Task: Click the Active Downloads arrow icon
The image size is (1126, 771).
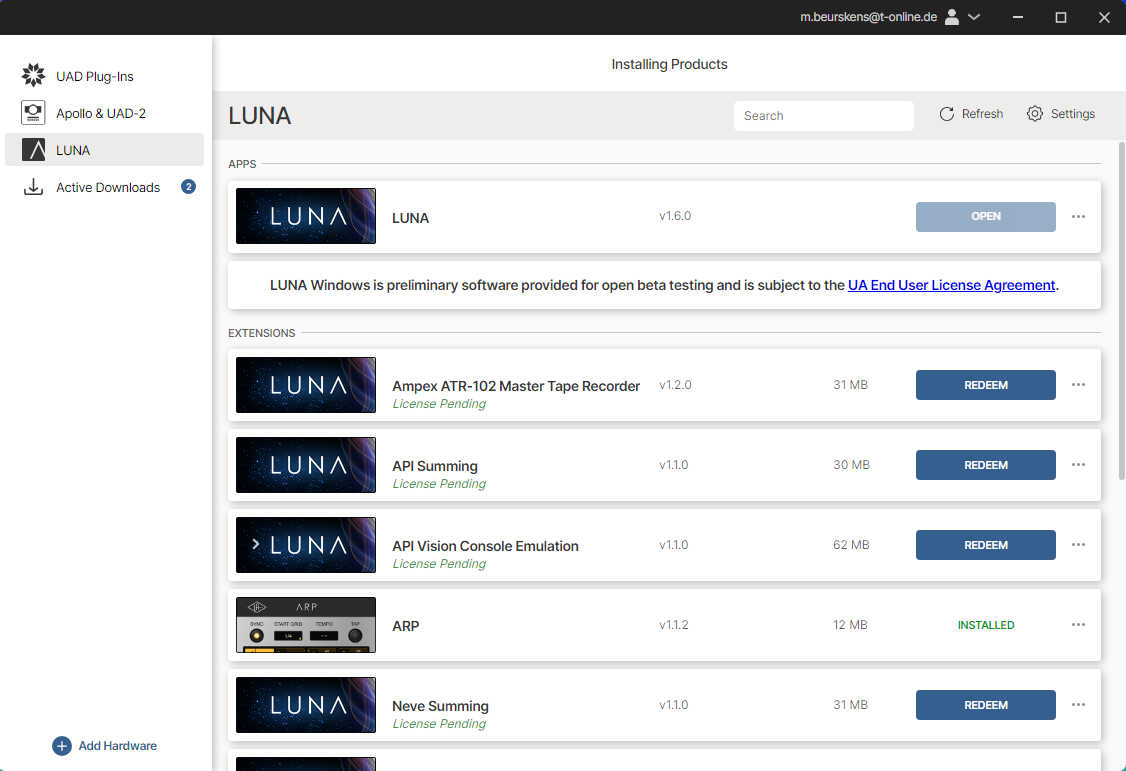Action: coord(33,187)
